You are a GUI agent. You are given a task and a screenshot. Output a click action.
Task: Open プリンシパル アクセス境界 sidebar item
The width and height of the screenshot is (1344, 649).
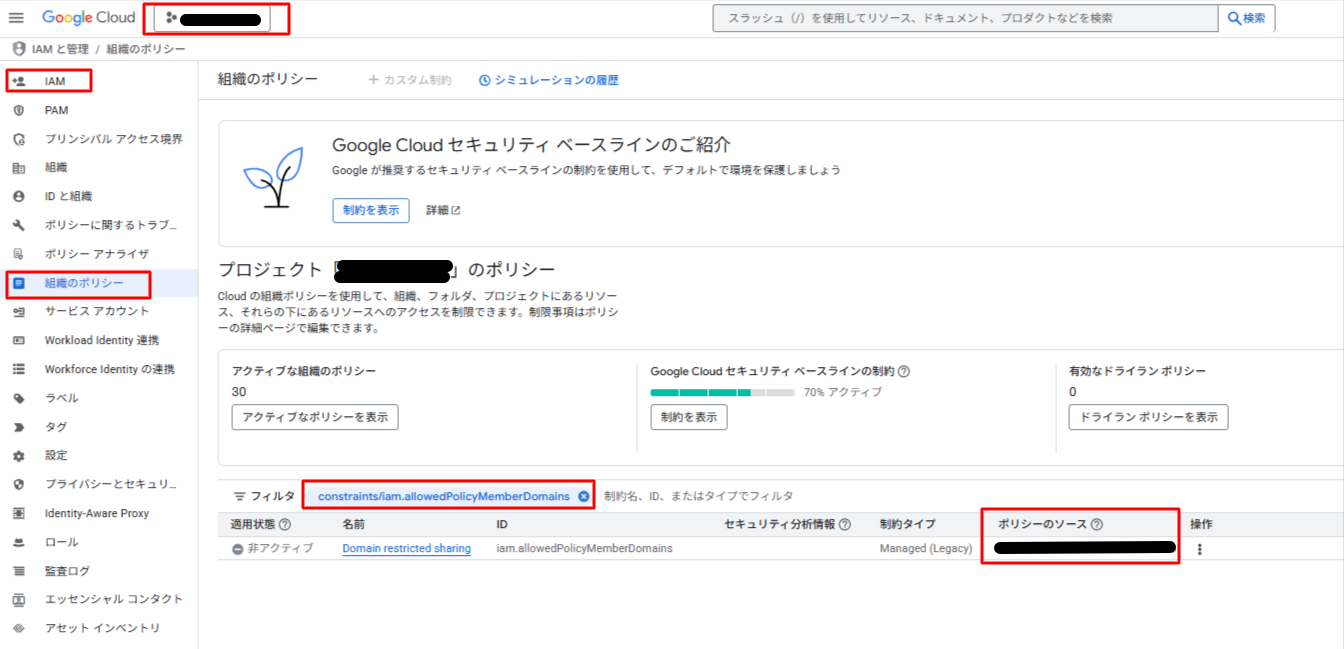click(x=114, y=139)
